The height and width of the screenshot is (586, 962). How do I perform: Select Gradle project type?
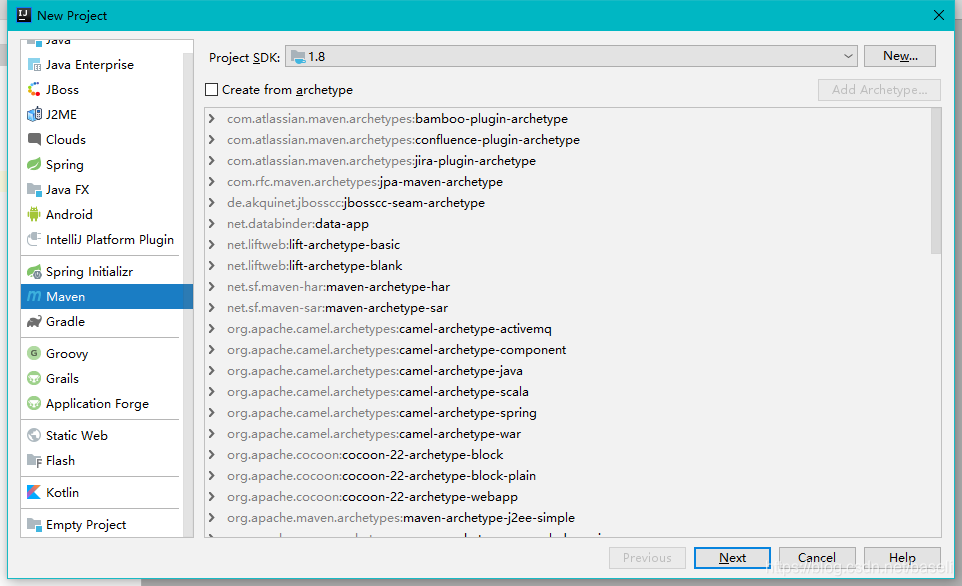(101, 322)
